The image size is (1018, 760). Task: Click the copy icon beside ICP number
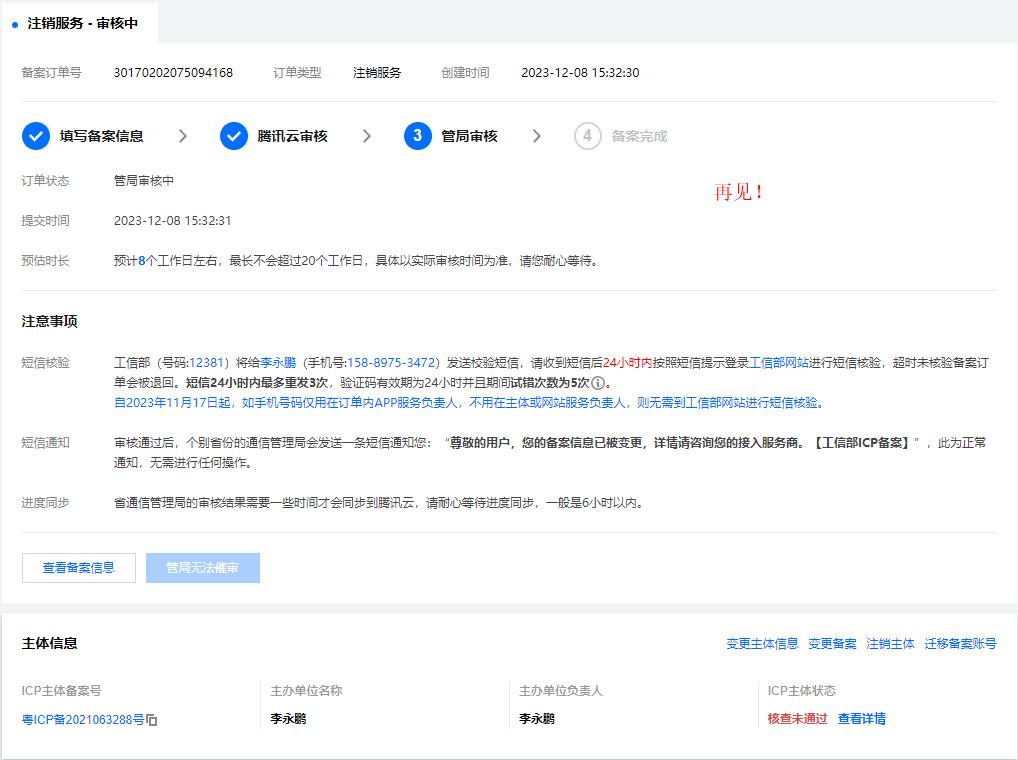tap(152, 720)
